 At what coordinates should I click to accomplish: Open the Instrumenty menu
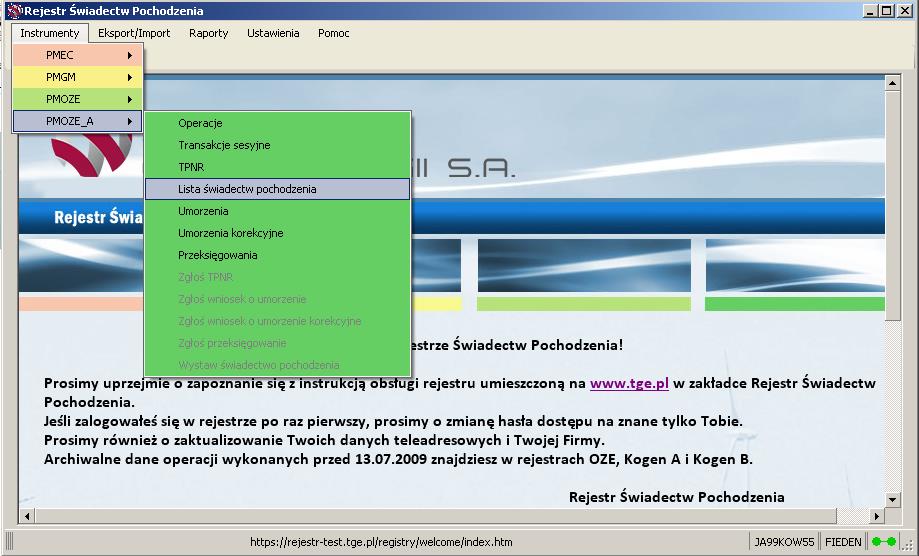(50, 33)
